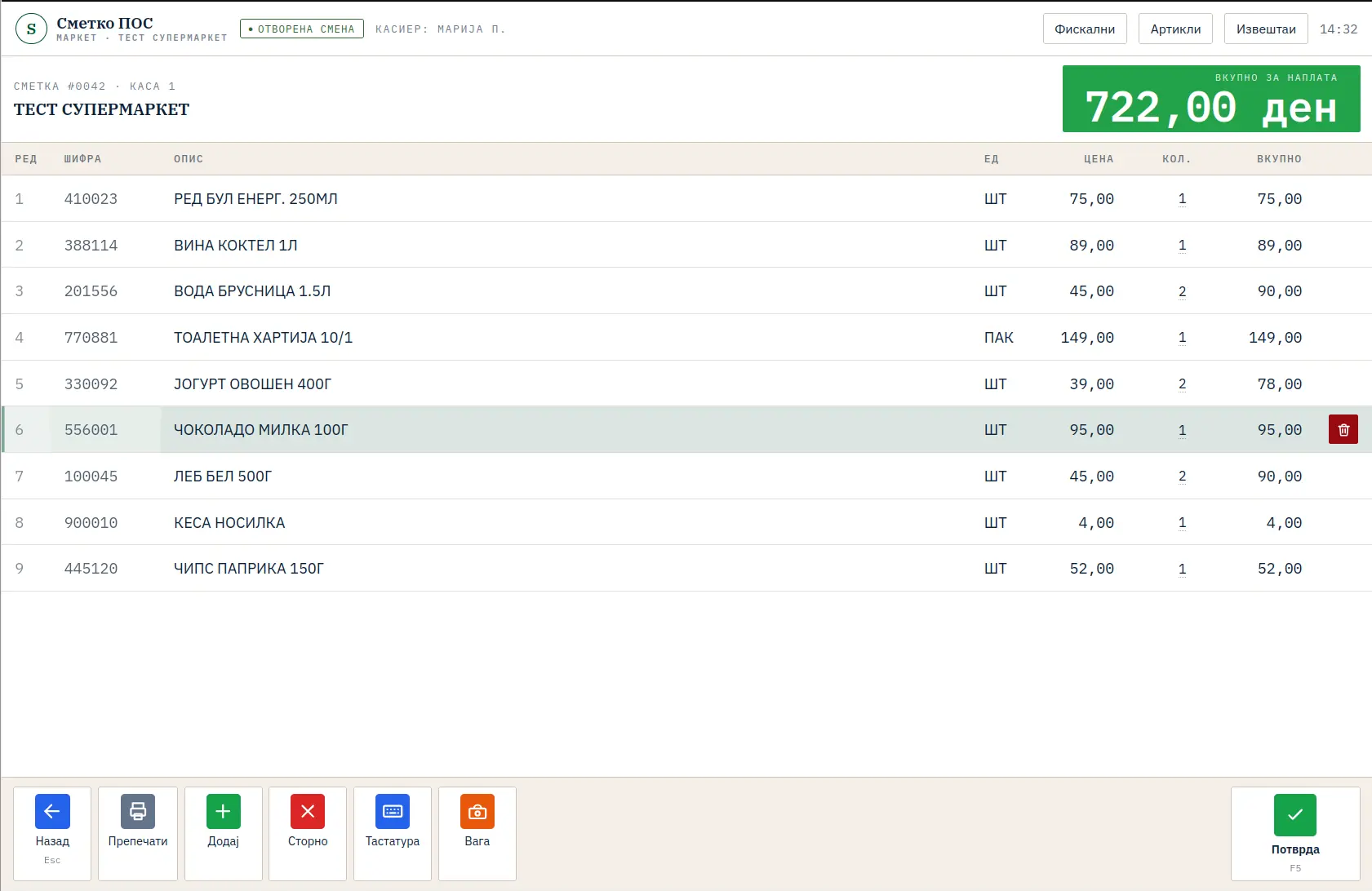Click the КОЛ. column header
1372x891 pixels.
(x=1176, y=159)
